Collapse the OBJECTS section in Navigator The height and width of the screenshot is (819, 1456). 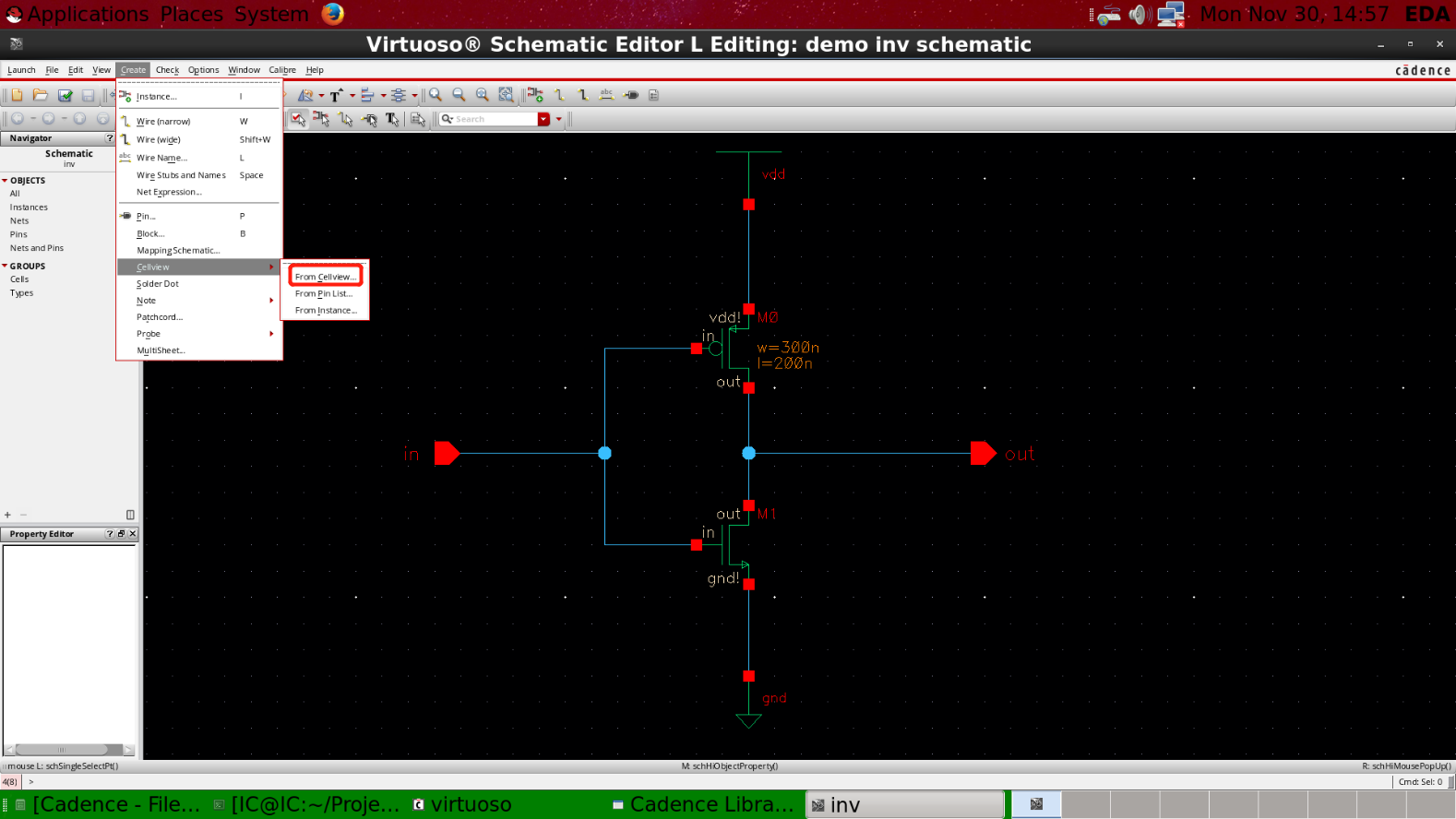point(5,181)
